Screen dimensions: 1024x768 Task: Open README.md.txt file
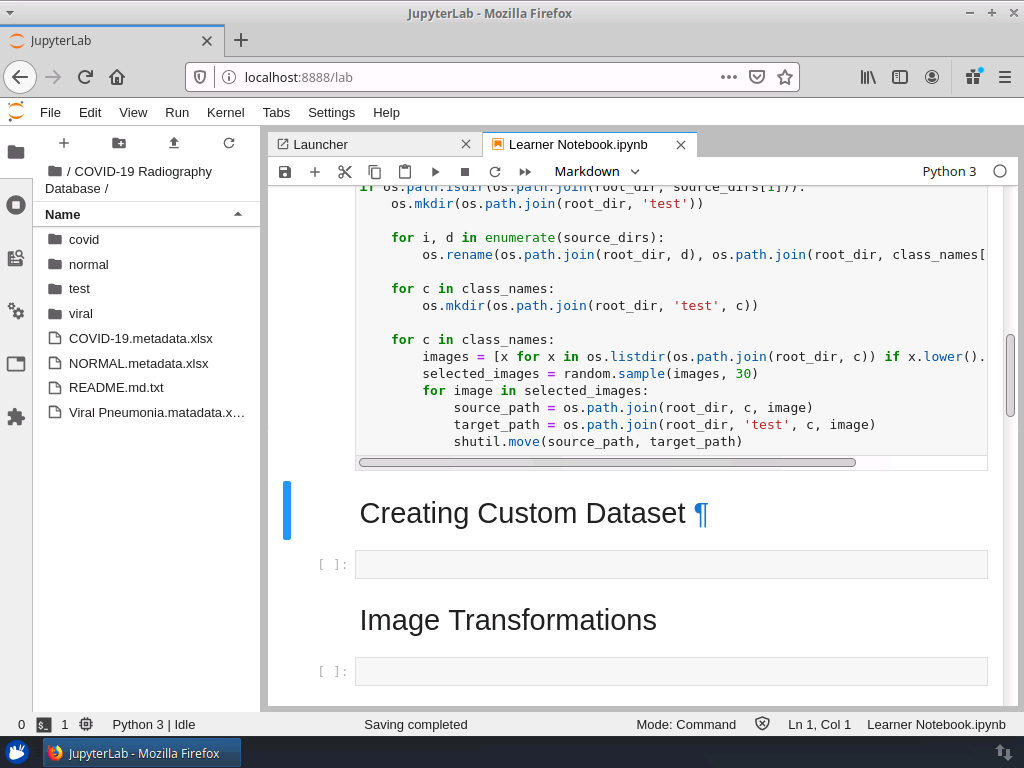point(116,387)
